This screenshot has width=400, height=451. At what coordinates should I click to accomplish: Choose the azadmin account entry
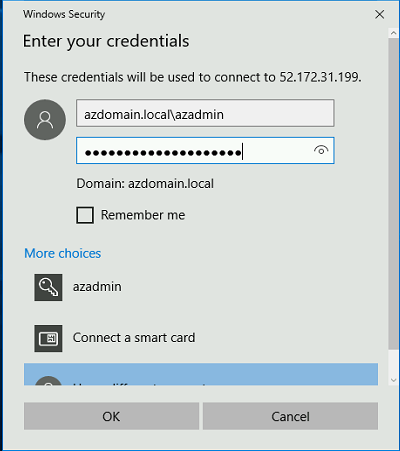click(201, 287)
